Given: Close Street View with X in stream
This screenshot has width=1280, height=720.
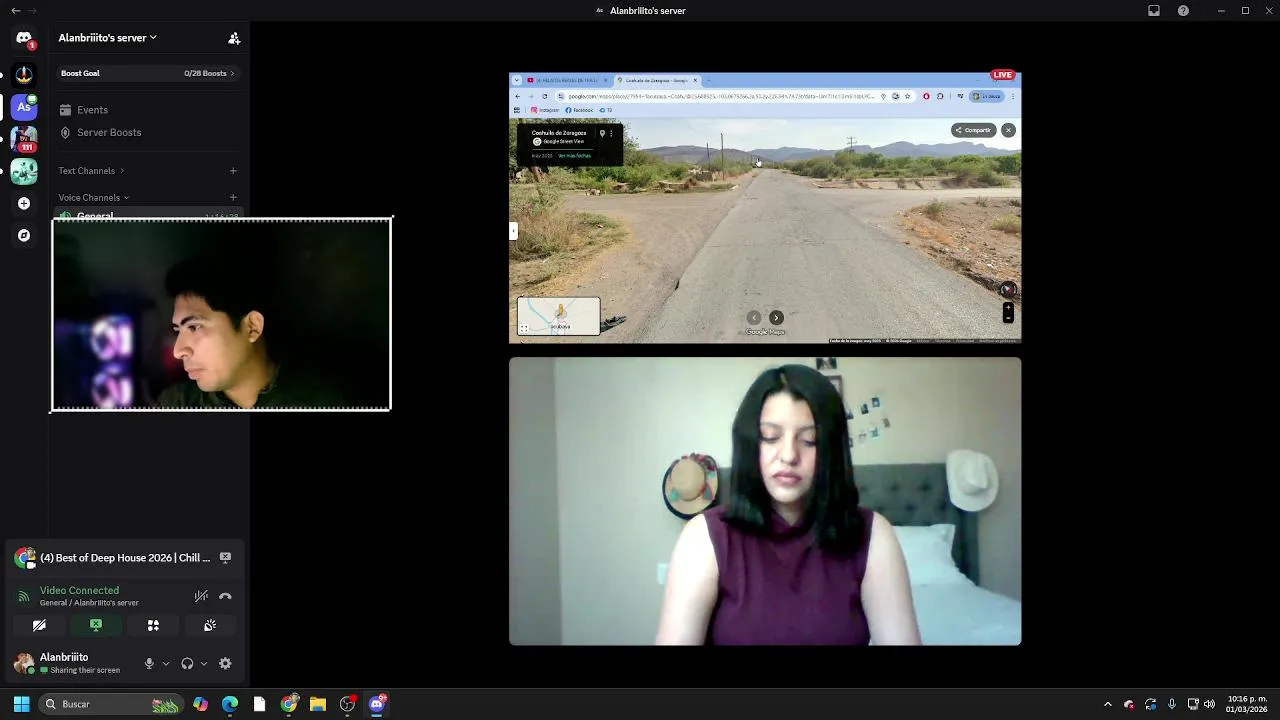Looking at the screenshot, I should [x=1008, y=130].
